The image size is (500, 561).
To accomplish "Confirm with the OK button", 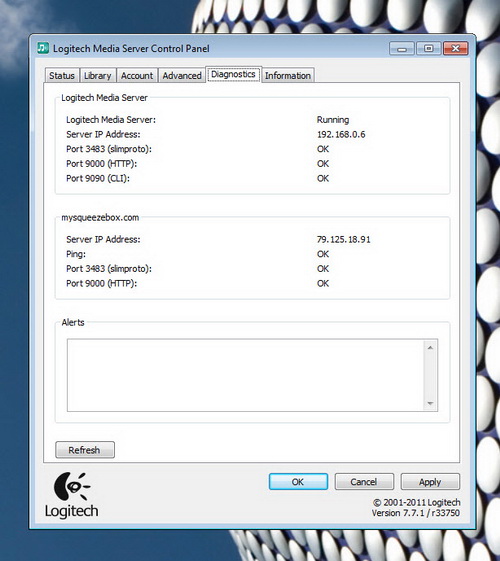I will click(298, 482).
